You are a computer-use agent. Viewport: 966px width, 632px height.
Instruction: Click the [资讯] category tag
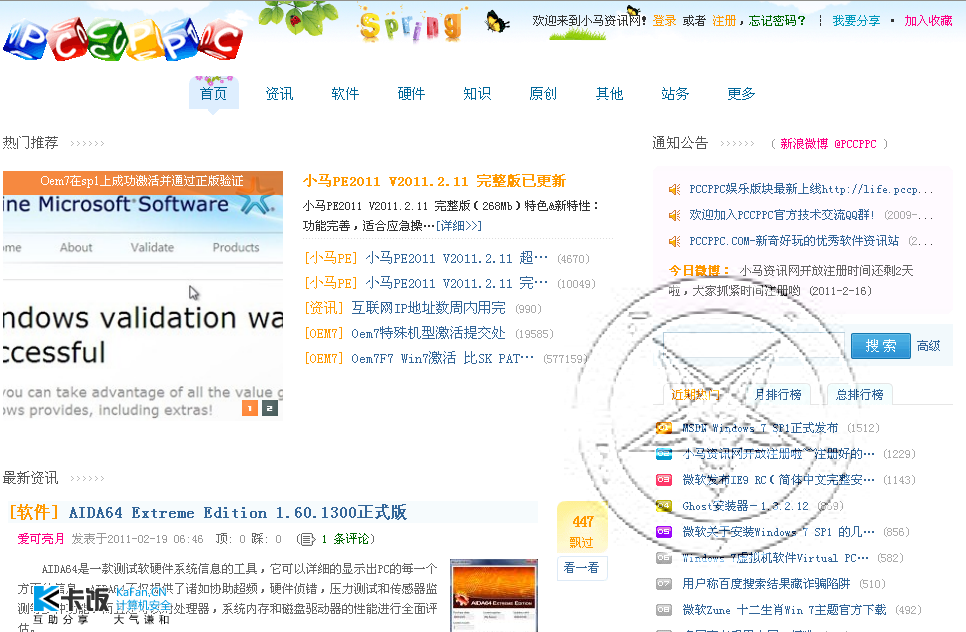[x=324, y=308]
